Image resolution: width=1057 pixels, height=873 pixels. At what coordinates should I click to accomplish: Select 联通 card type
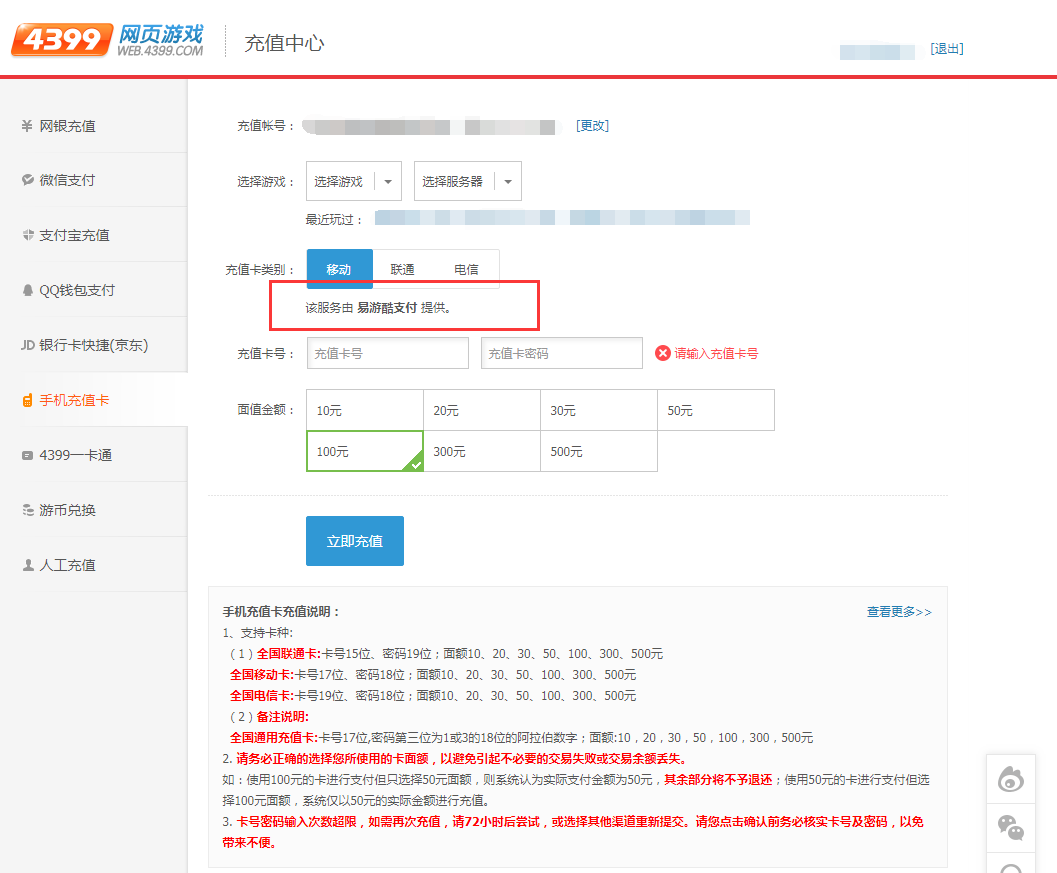point(402,269)
